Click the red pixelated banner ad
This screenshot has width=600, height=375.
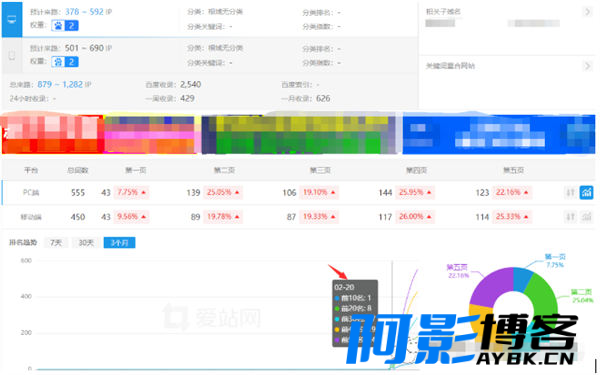(52, 134)
